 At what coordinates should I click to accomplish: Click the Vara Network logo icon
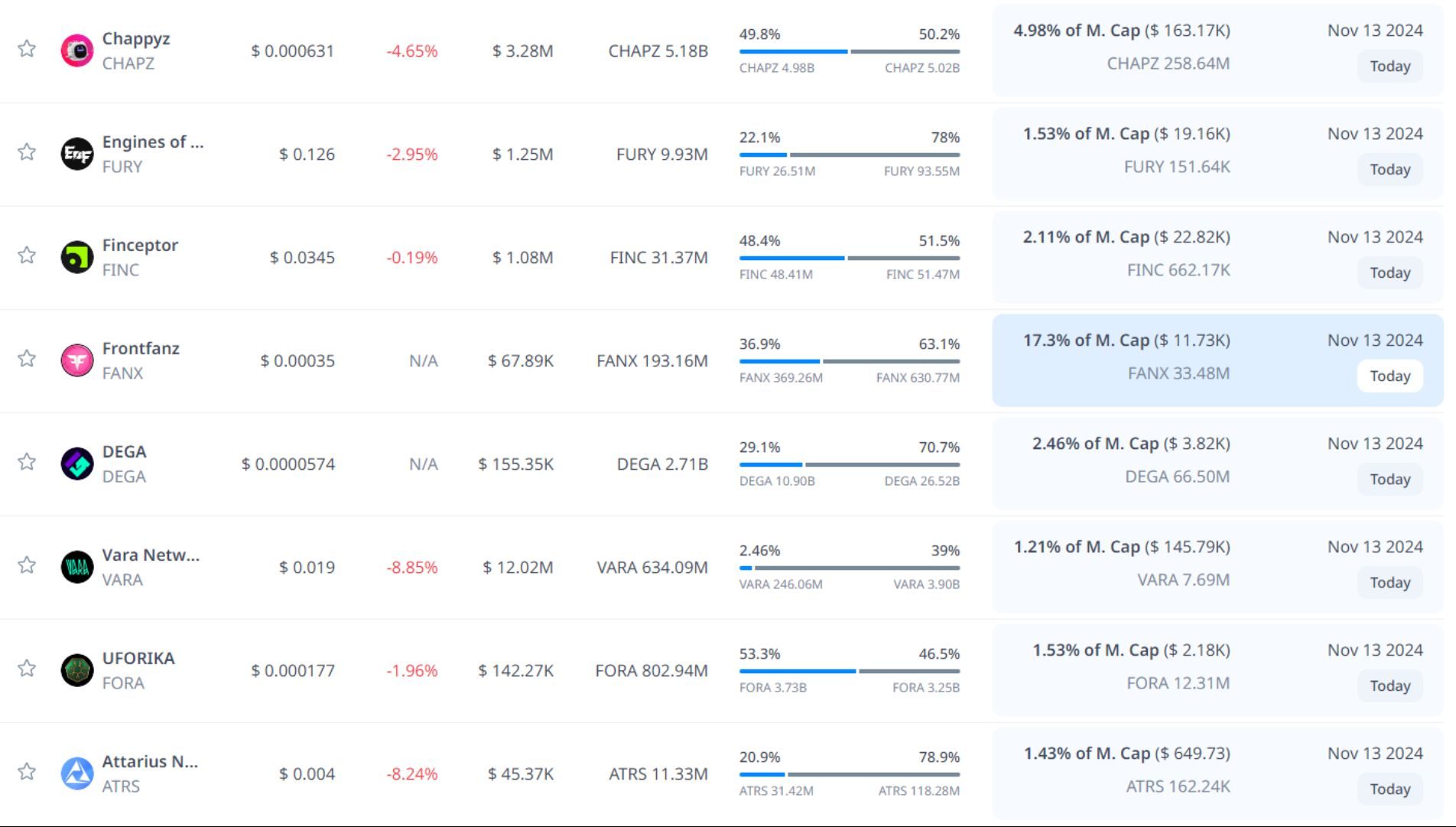click(x=76, y=568)
